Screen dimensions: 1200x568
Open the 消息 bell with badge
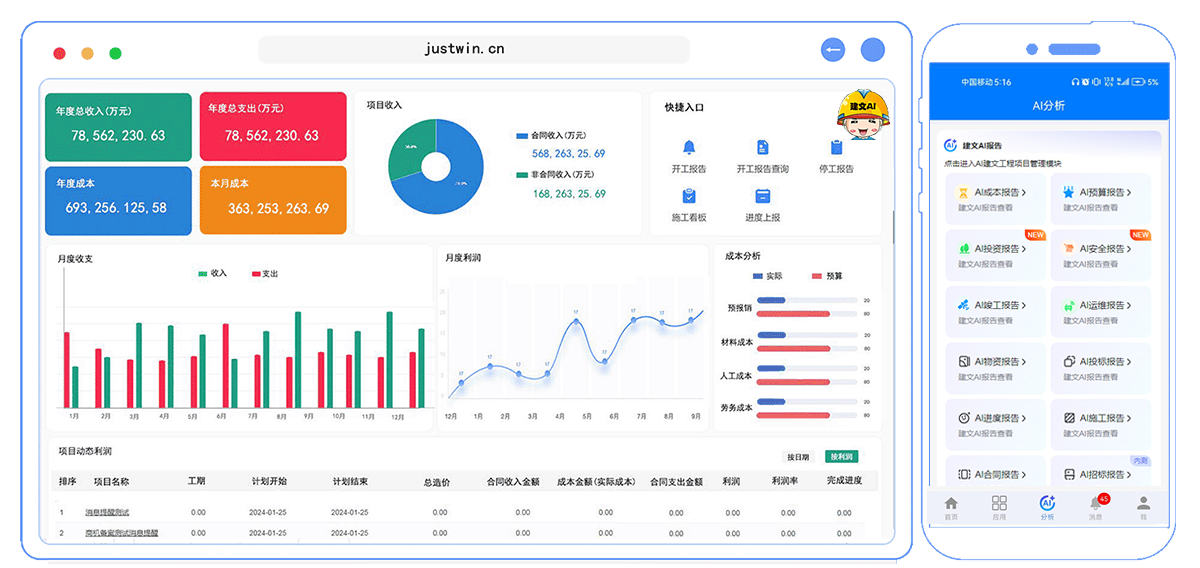click(1096, 504)
